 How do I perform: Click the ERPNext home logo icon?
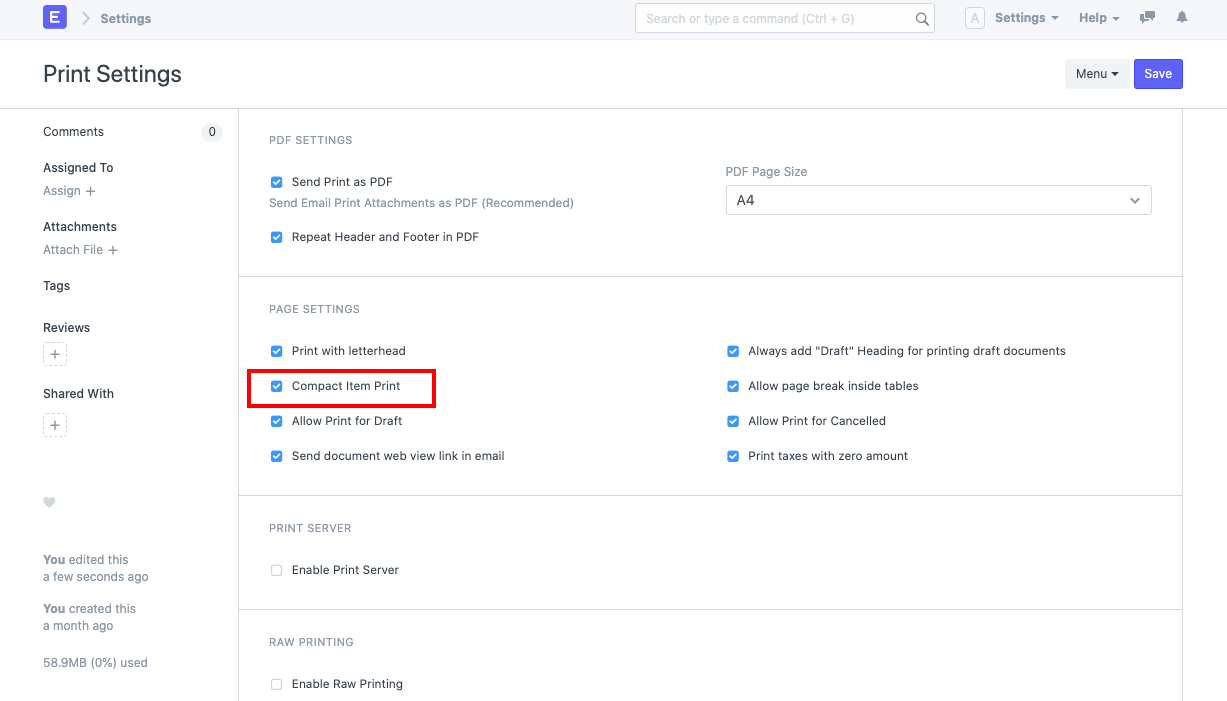click(55, 17)
